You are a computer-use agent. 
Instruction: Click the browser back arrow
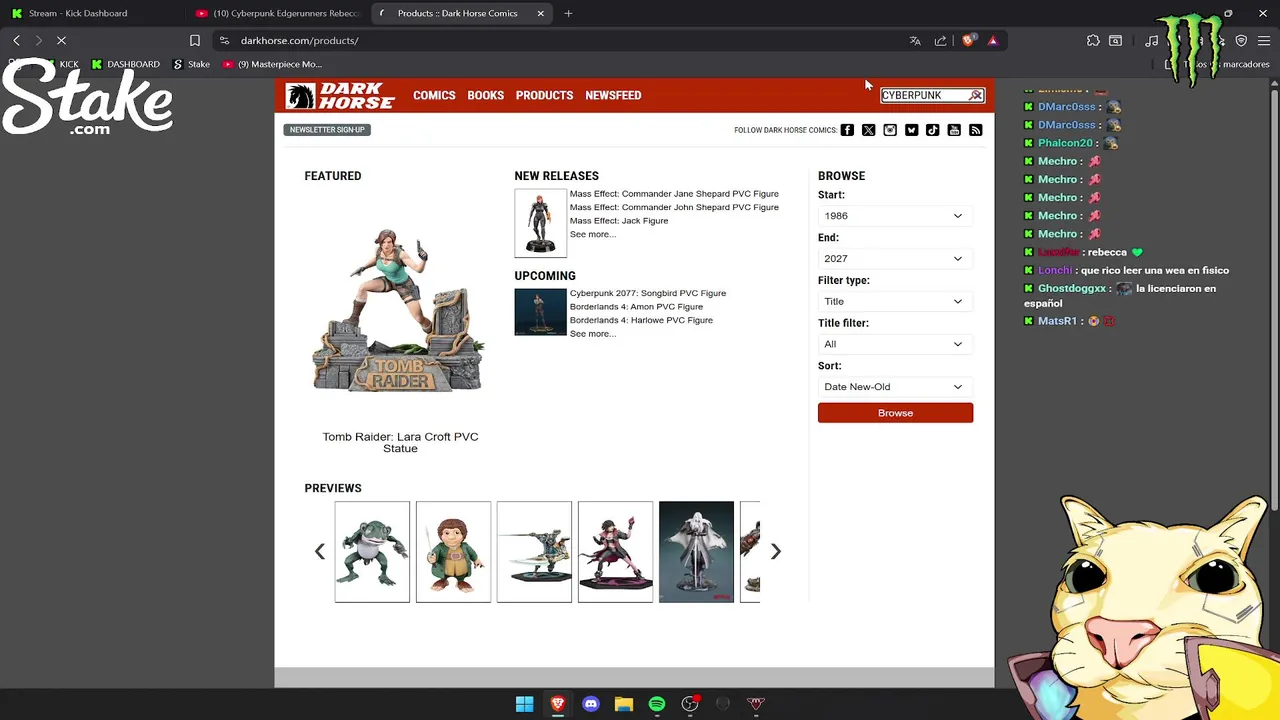coord(16,41)
